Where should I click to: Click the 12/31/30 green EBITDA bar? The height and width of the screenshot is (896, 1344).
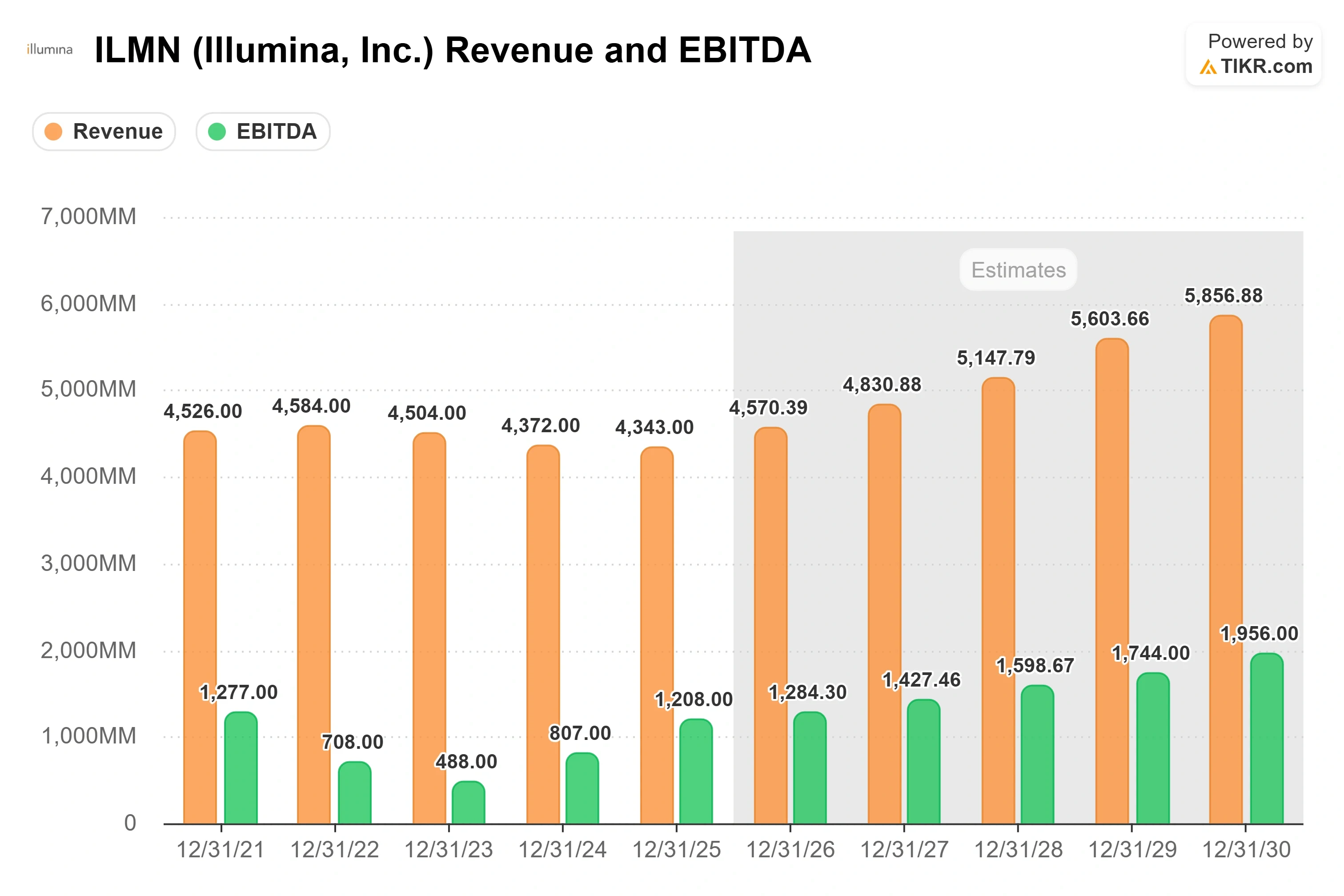coord(1266,738)
